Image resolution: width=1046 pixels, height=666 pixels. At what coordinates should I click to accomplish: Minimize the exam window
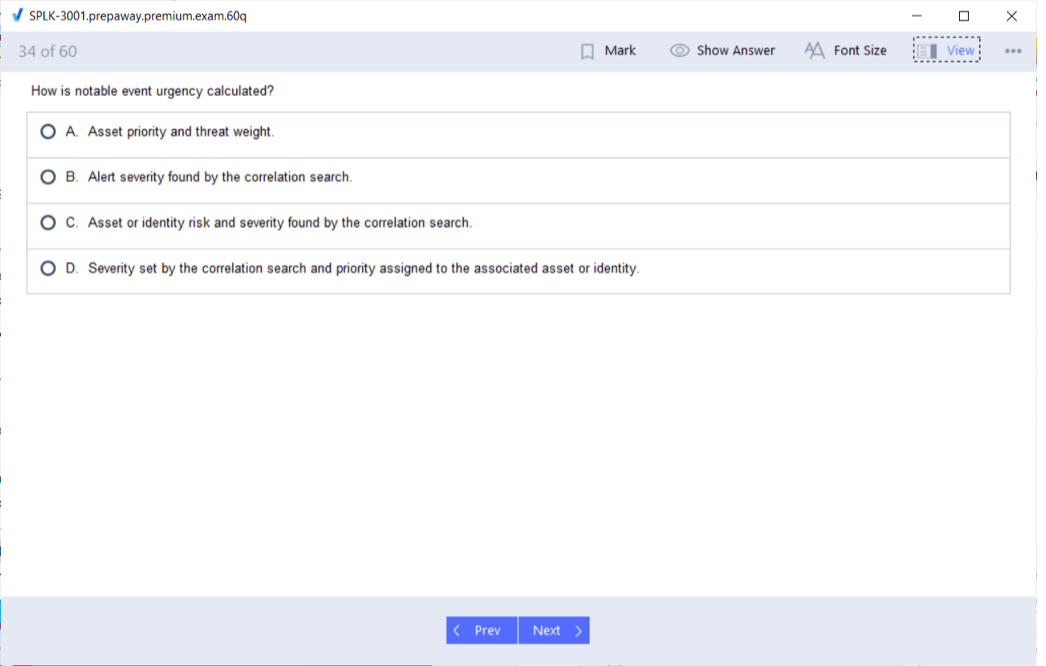click(916, 16)
